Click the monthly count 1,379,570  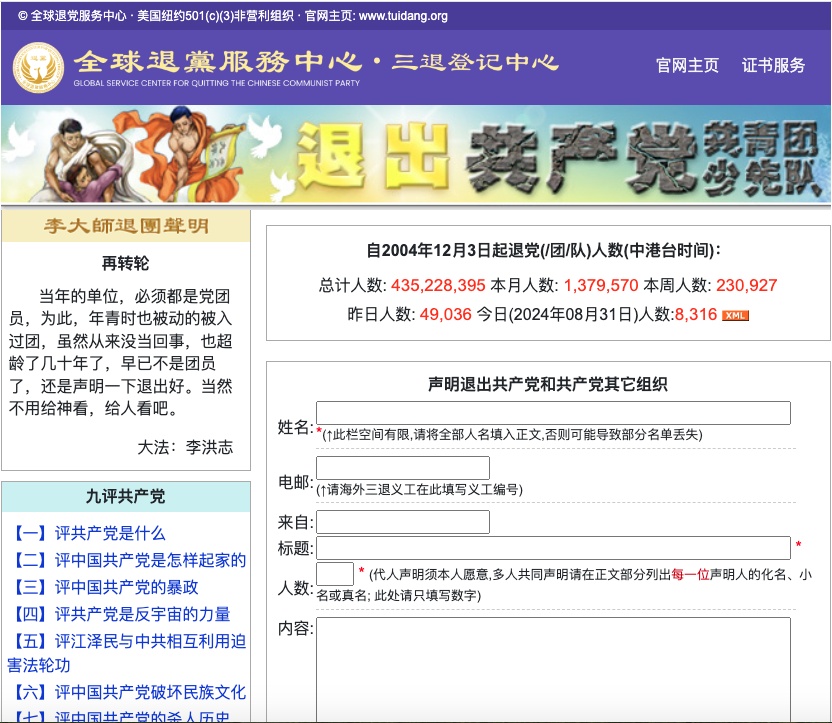601,285
